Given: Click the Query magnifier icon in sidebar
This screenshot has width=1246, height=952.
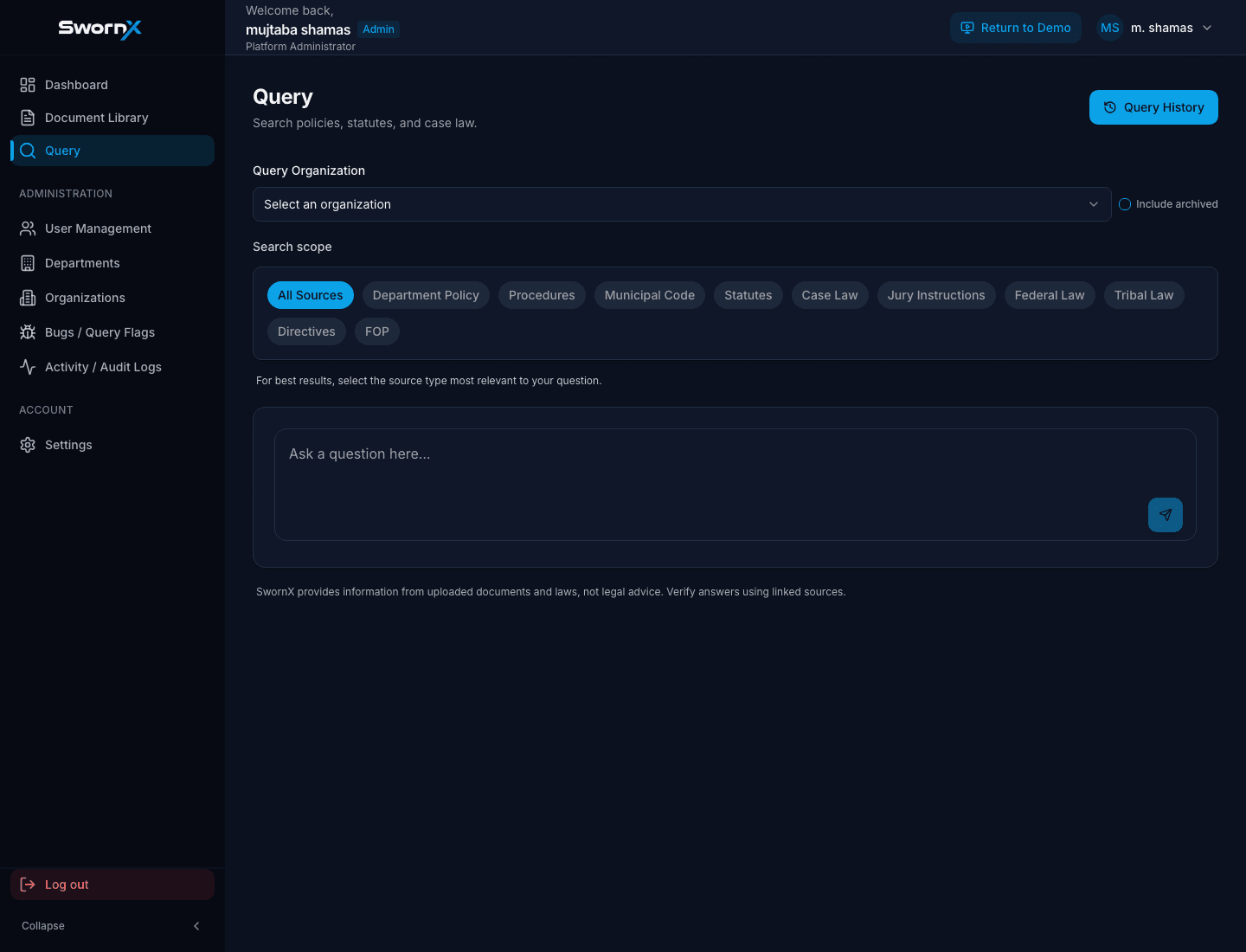Looking at the screenshot, I should 28,151.
